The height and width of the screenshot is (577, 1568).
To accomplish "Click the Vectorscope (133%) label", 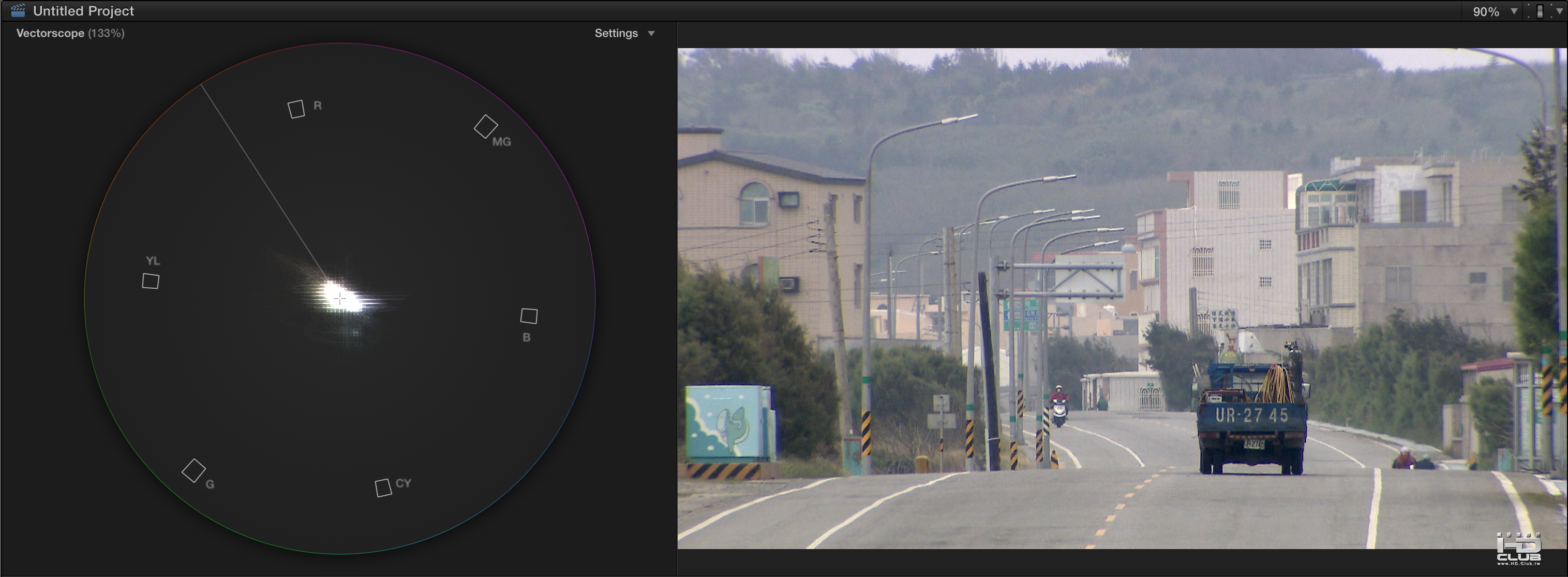I will (x=70, y=34).
